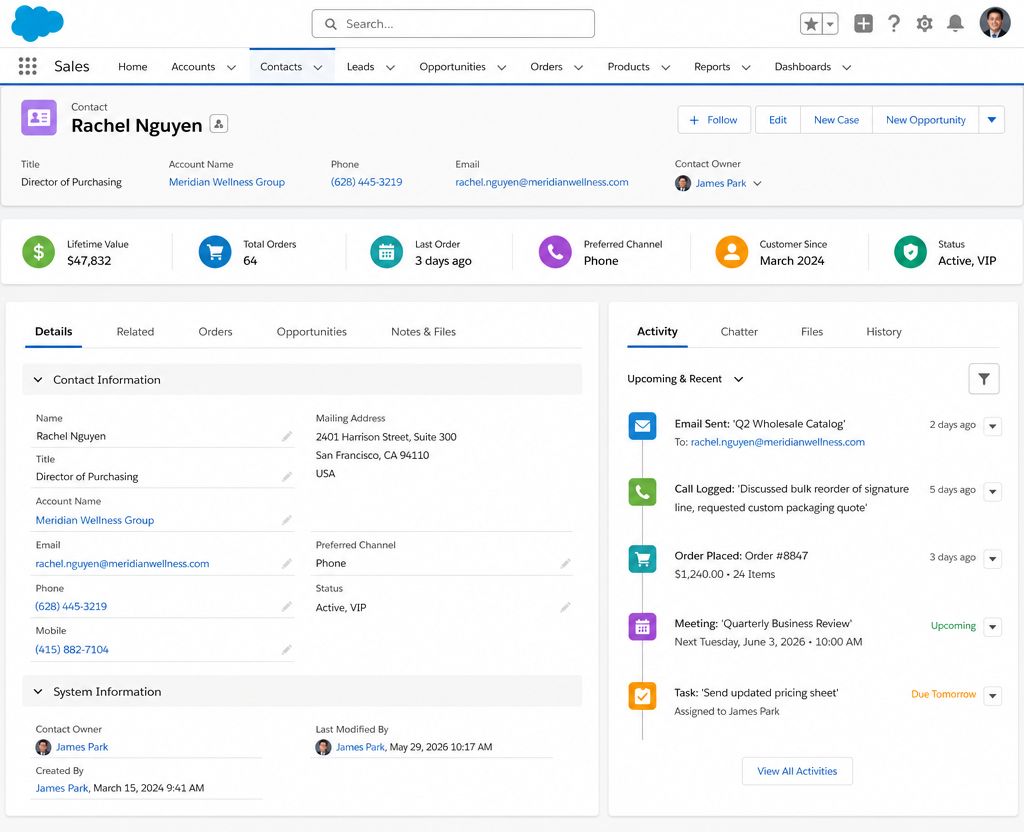1024x832 pixels.
Task: Switch to the History tab
Action: [x=884, y=332]
